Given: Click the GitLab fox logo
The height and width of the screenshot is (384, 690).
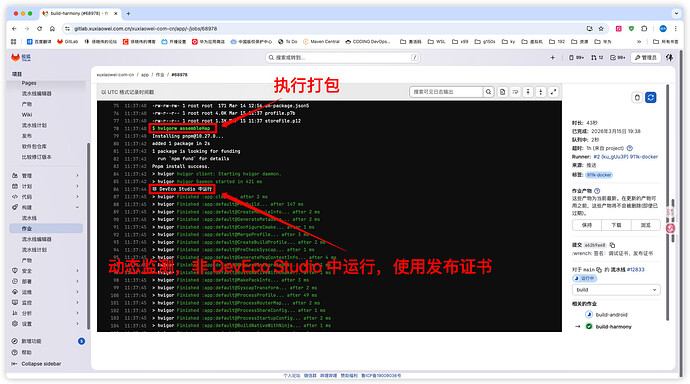Looking at the screenshot, I should coord(15,58).
